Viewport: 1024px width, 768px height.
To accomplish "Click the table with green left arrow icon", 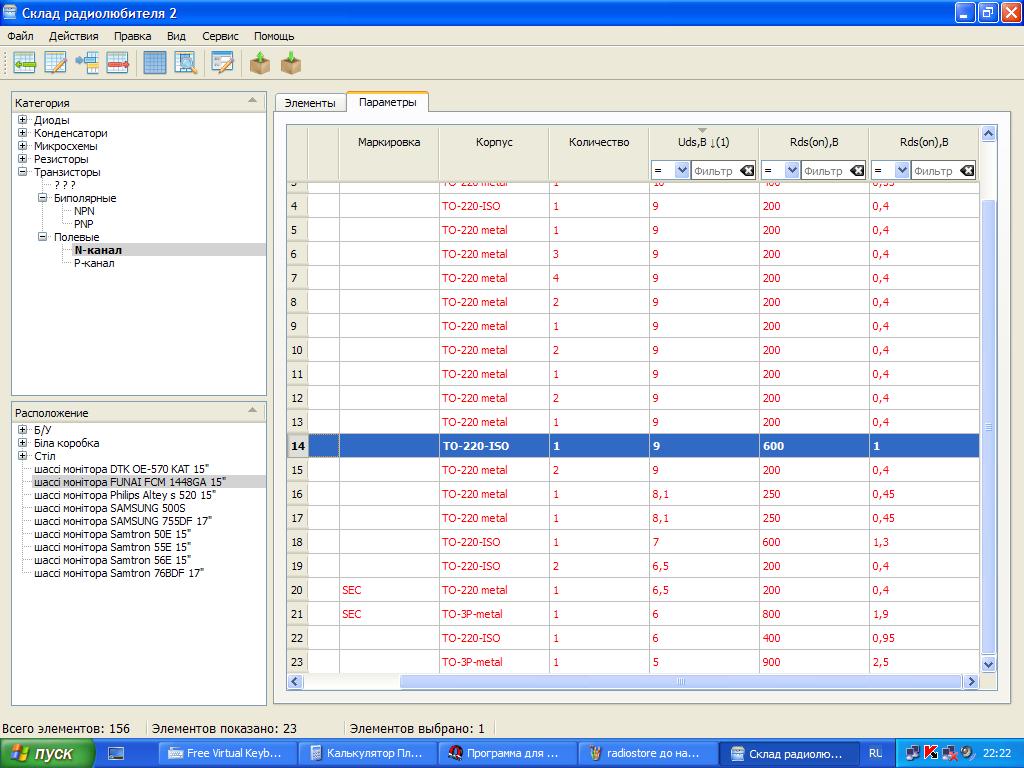I will click(x=24, y=63).
